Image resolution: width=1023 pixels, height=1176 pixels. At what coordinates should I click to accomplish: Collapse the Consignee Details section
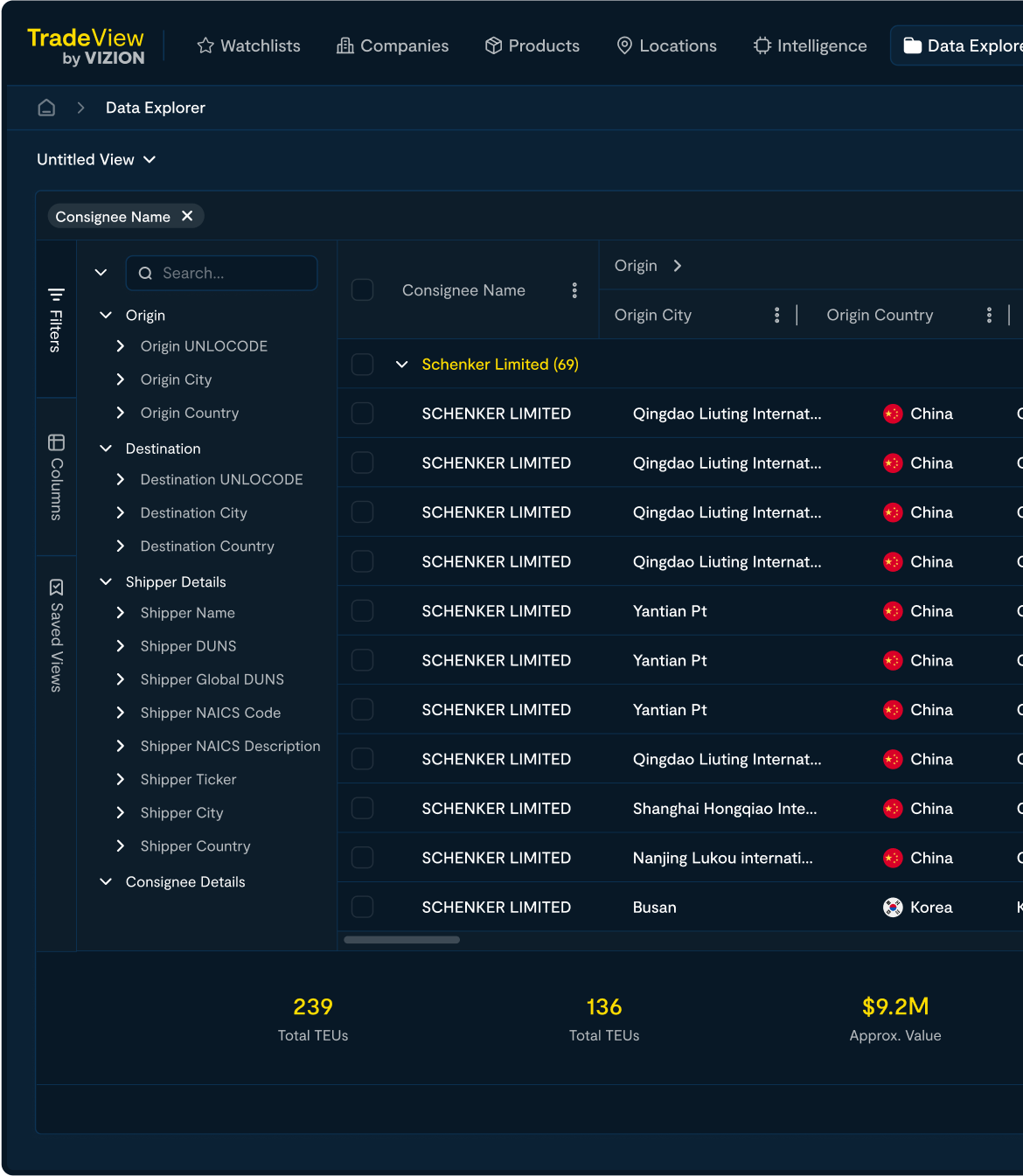pyautogui.click(x=106, y=881)
